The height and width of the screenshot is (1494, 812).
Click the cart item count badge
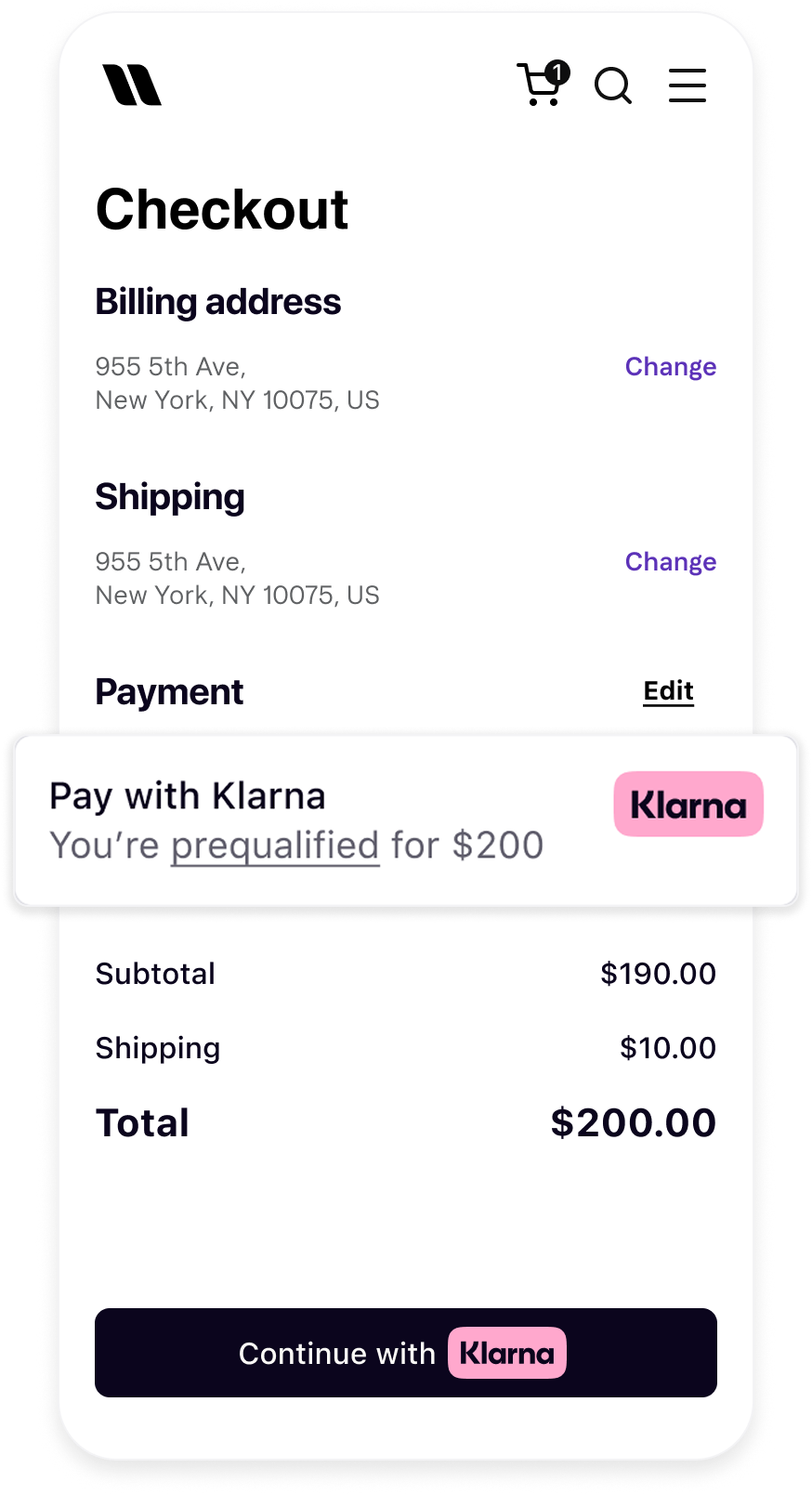click(x=557, y=71)
